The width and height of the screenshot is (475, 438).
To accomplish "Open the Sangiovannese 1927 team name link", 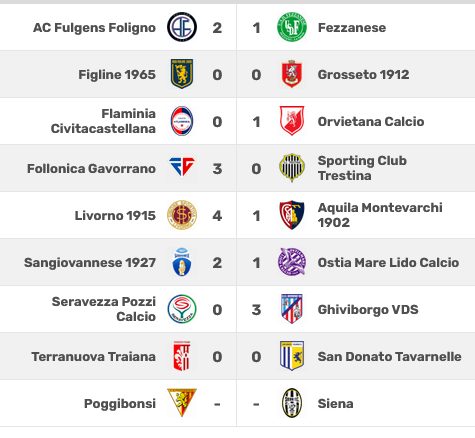I will click(90, 263).
